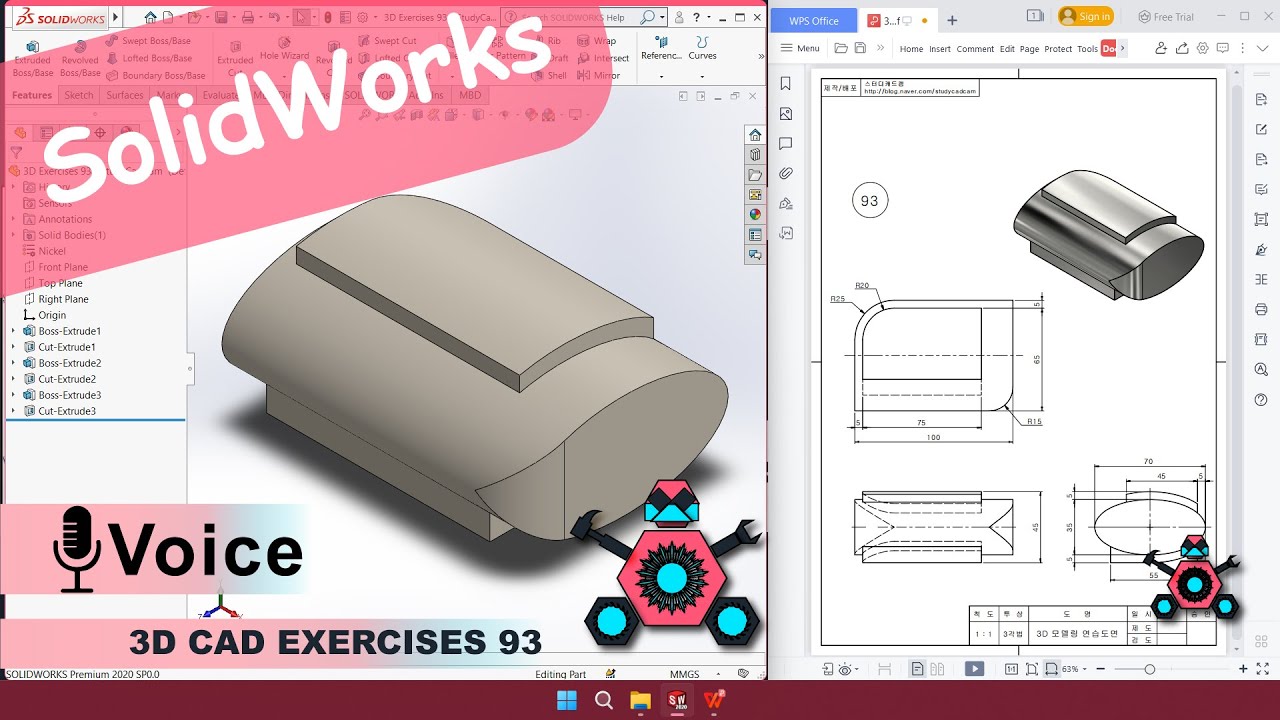Open the Appearances color-ball task pane icon
Screen dimensions: 1280x720
(x=755, y=214)
